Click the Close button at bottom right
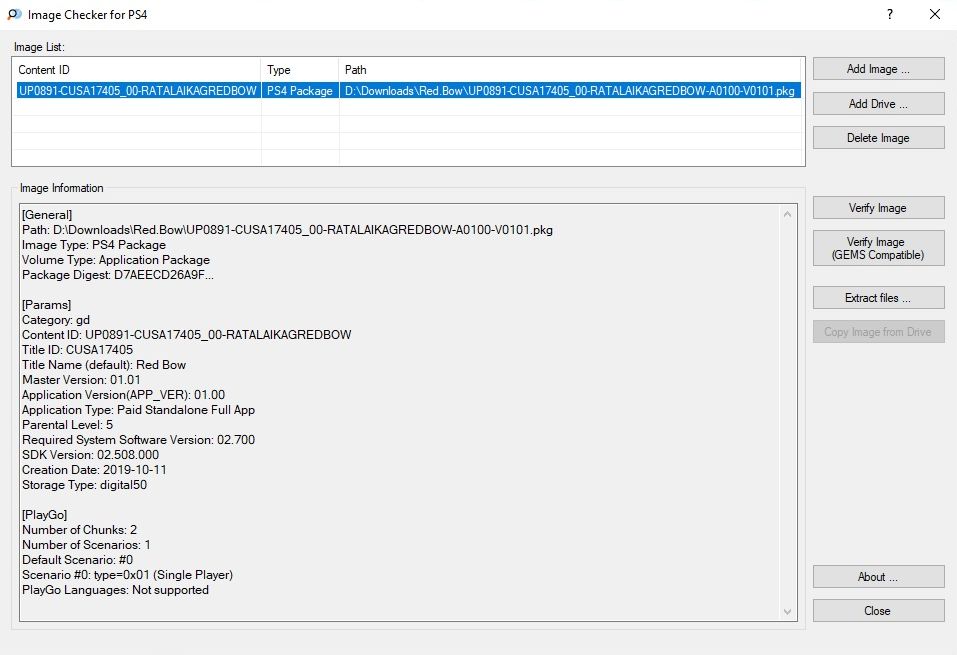Image resolution: width=957 pixels, height=655 pixels. pos(878,611)
